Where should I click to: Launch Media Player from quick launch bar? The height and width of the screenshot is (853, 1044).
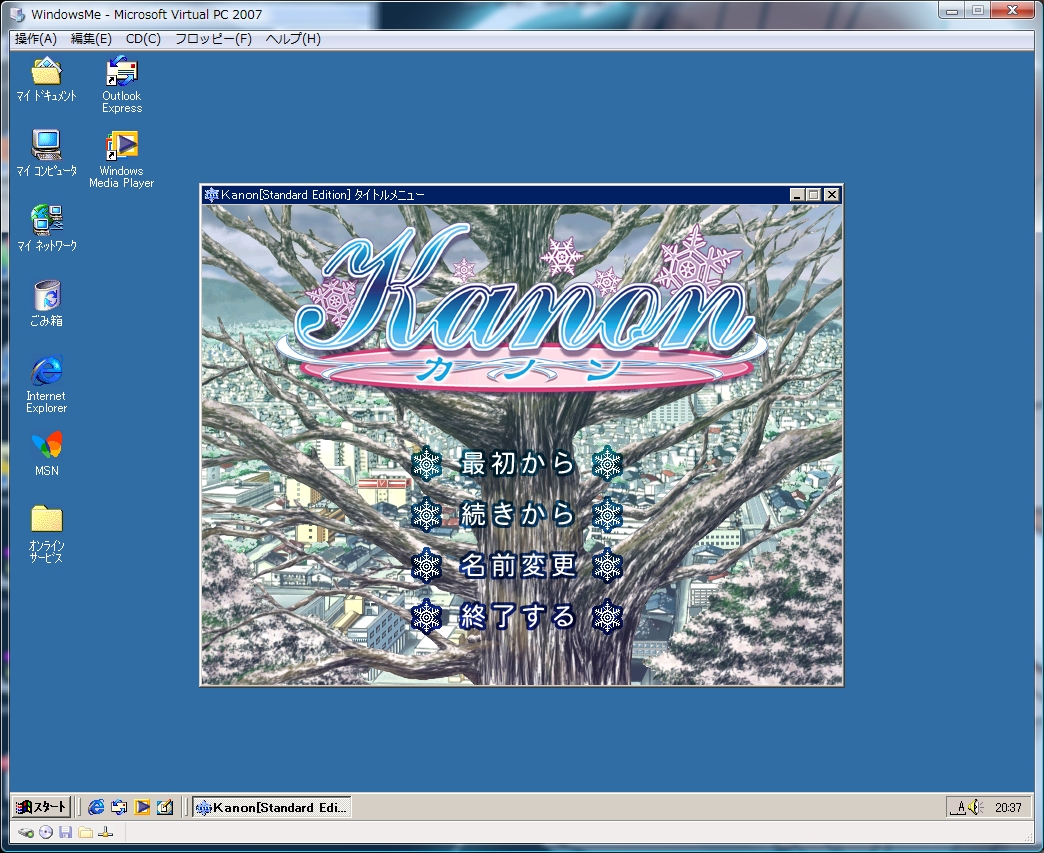[142, 807]
